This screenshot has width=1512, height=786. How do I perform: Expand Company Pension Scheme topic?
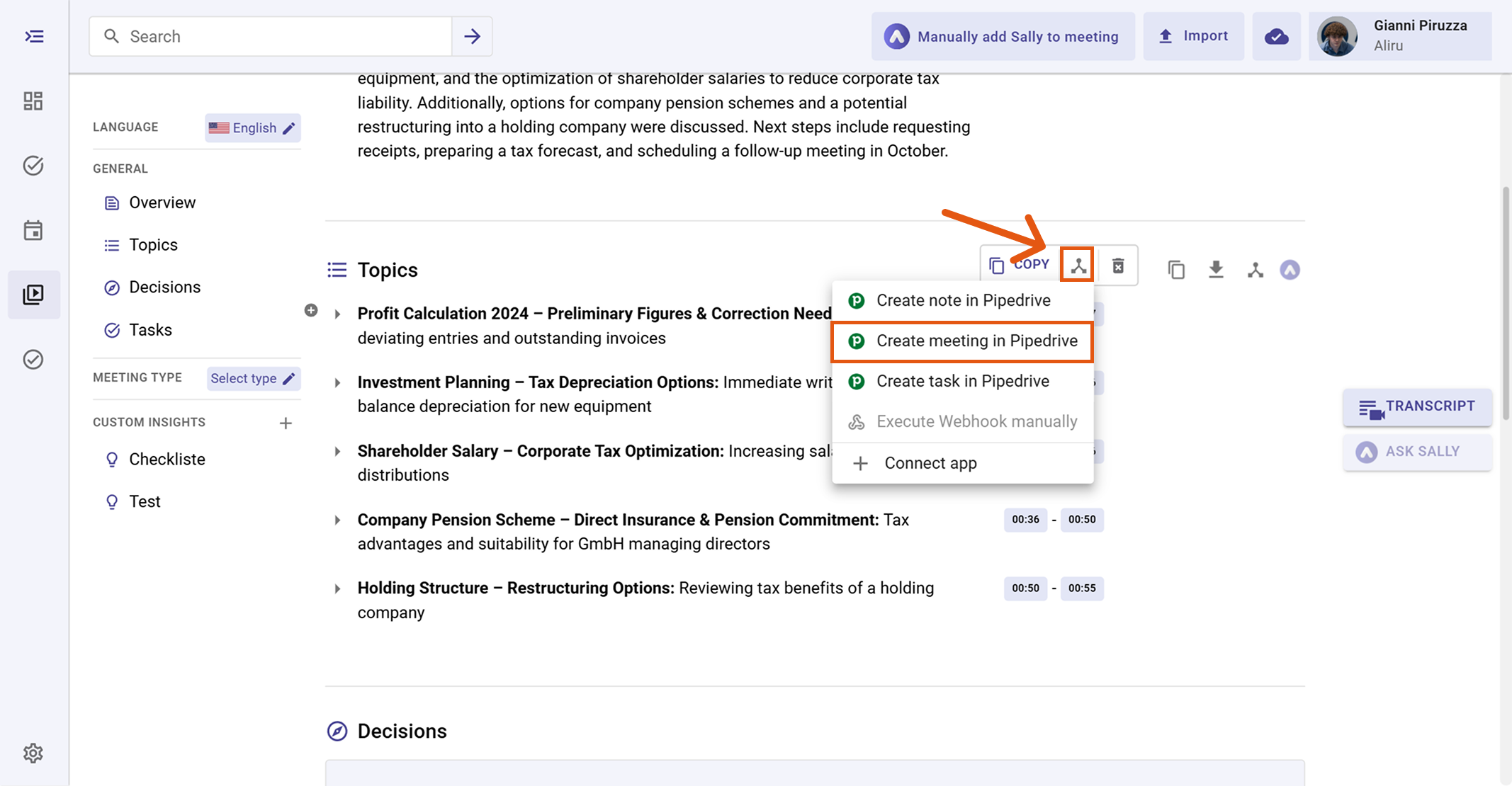[x=338, y=520]
